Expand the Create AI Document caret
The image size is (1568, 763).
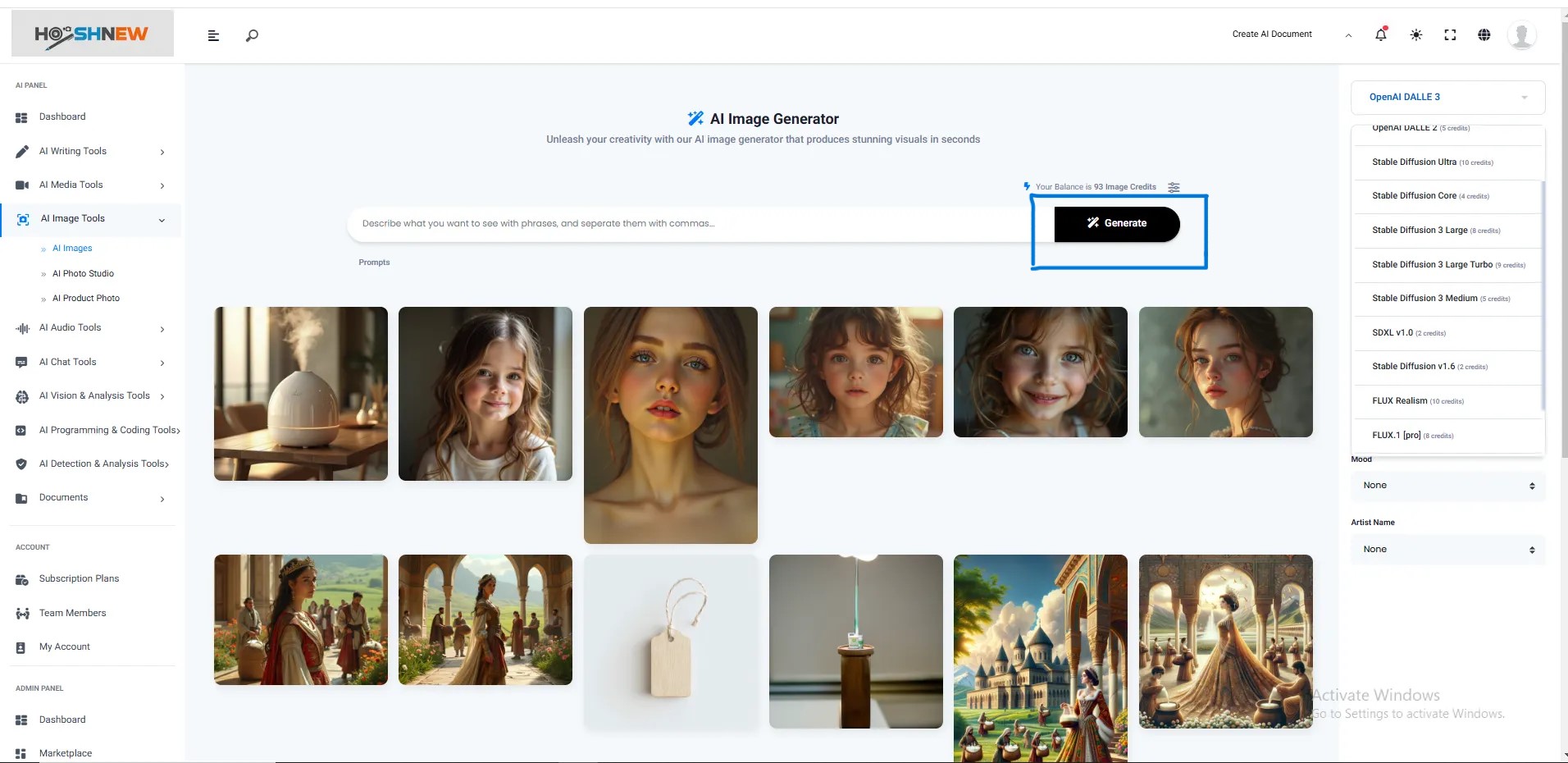click(1348, 35)
